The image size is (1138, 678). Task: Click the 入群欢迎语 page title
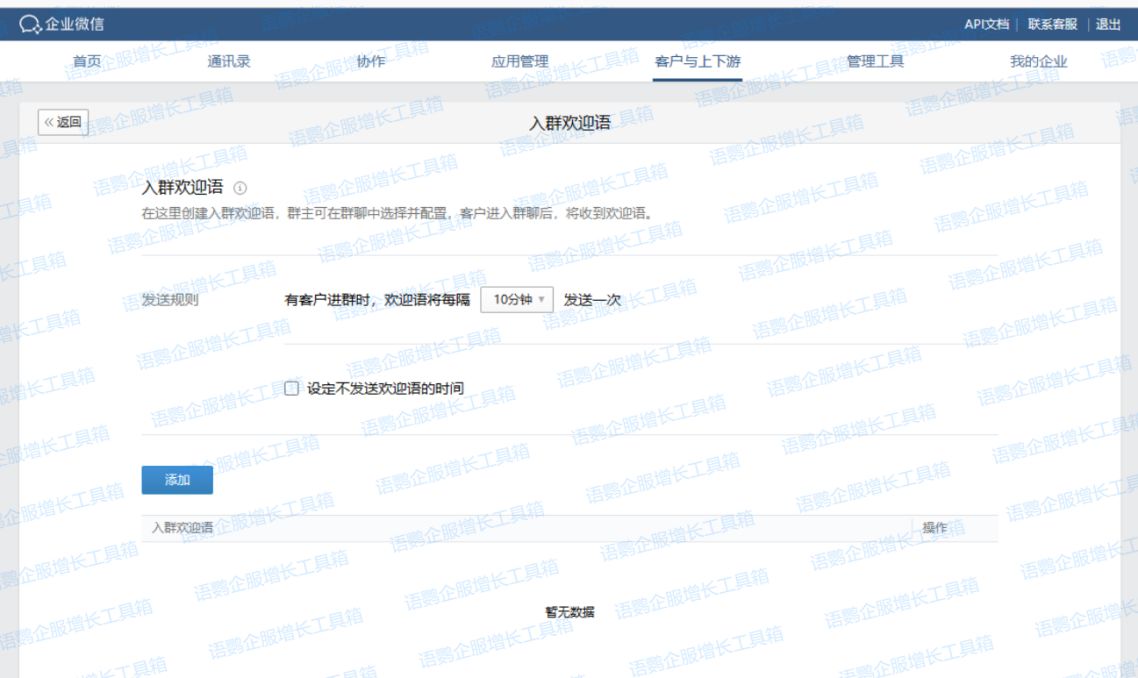[570, 123]
